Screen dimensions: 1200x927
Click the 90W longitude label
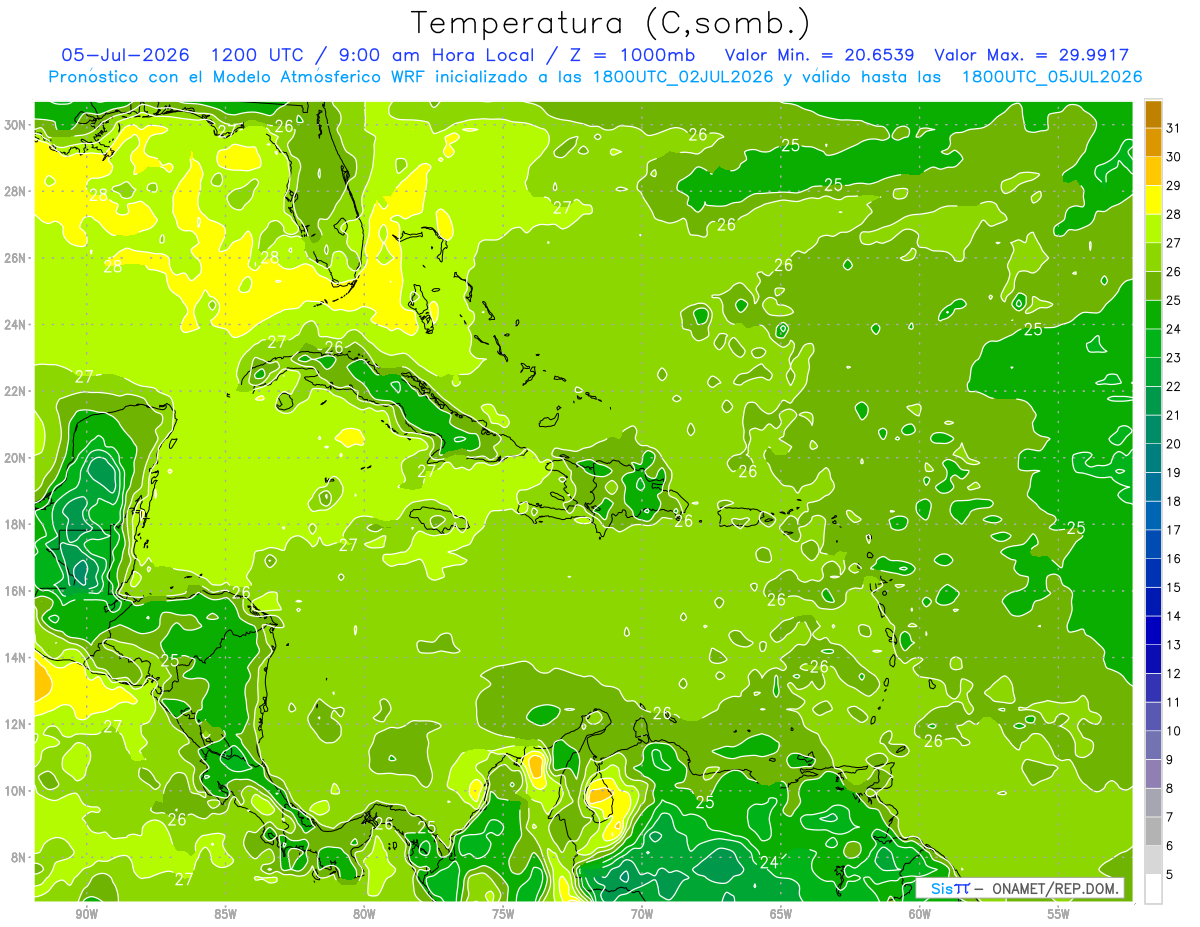(x=86, y=914)
